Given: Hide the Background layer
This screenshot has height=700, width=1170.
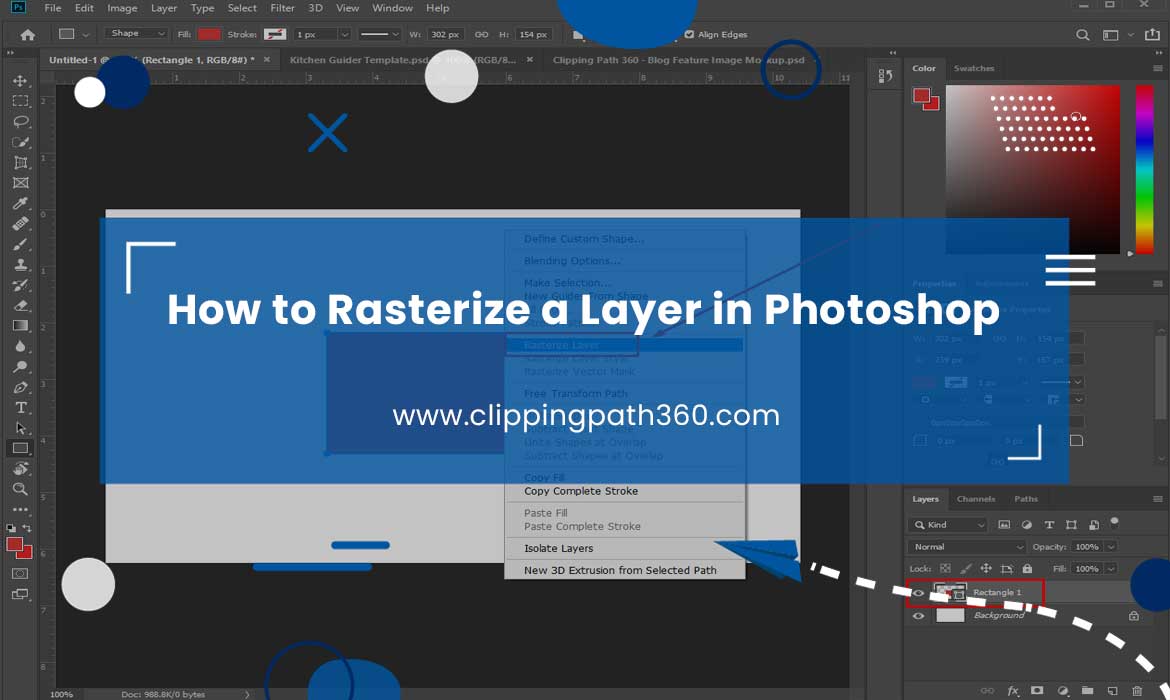Looking at the screenshot, I should (919, 616).
